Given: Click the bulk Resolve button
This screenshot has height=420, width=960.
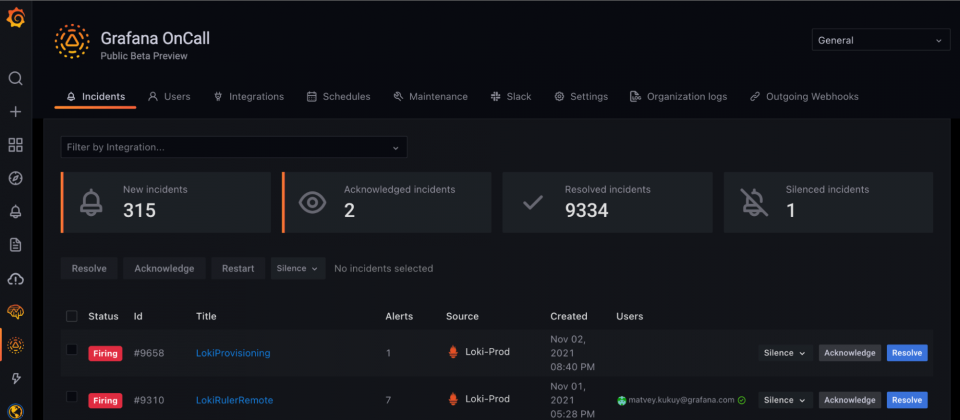Looking at the screenshot, I should tap(89, 268).
